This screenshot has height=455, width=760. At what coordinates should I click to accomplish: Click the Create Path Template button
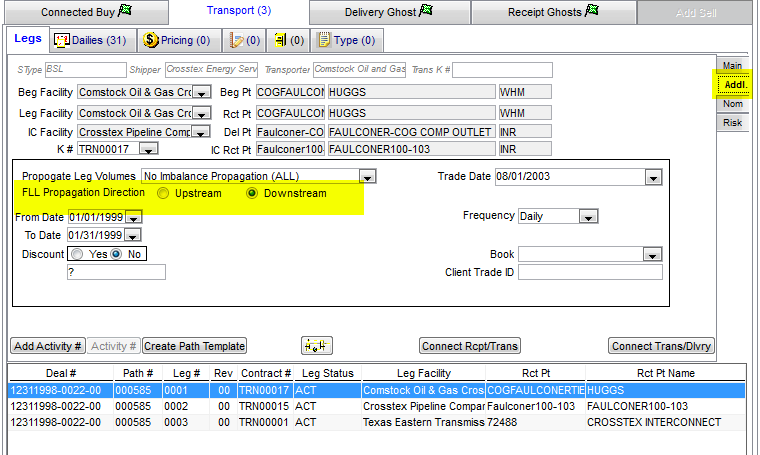pyautogui.click(x=194, y=346)
